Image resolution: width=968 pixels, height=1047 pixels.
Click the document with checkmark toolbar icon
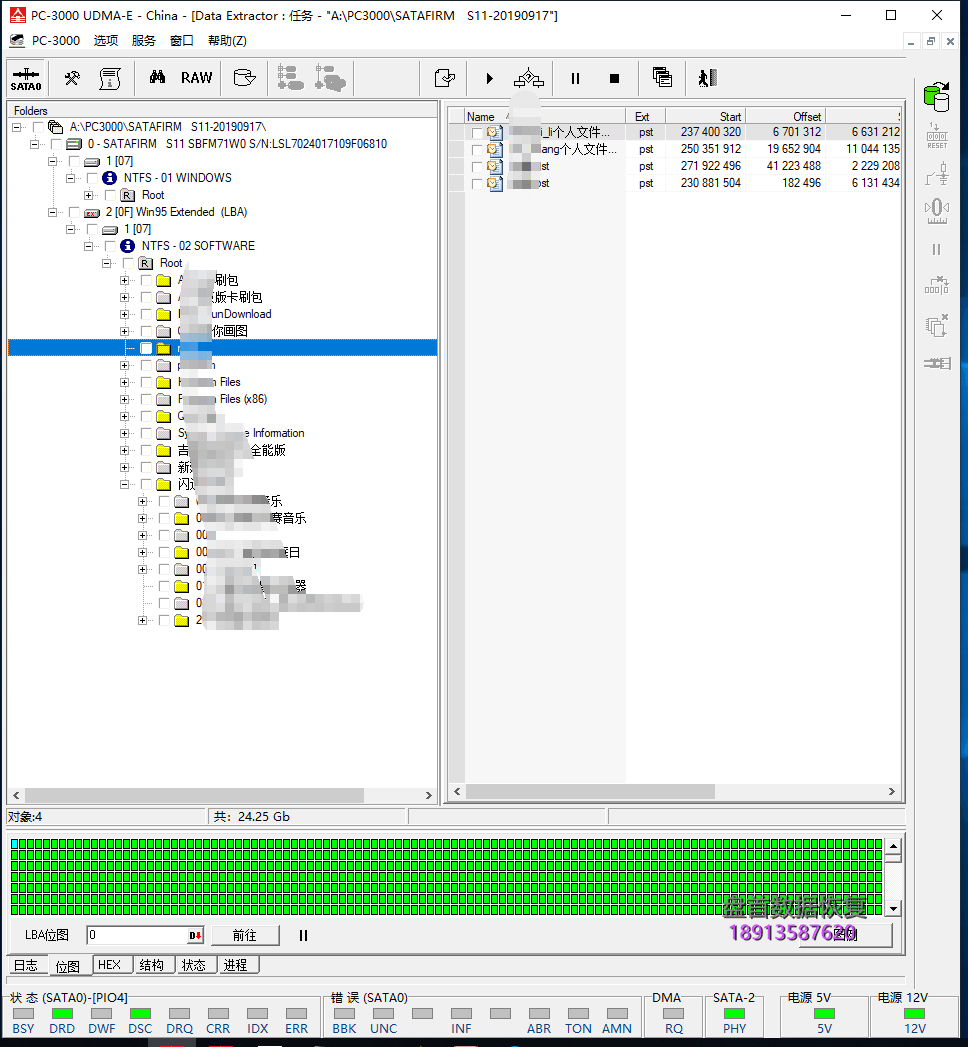coord(445,78)
